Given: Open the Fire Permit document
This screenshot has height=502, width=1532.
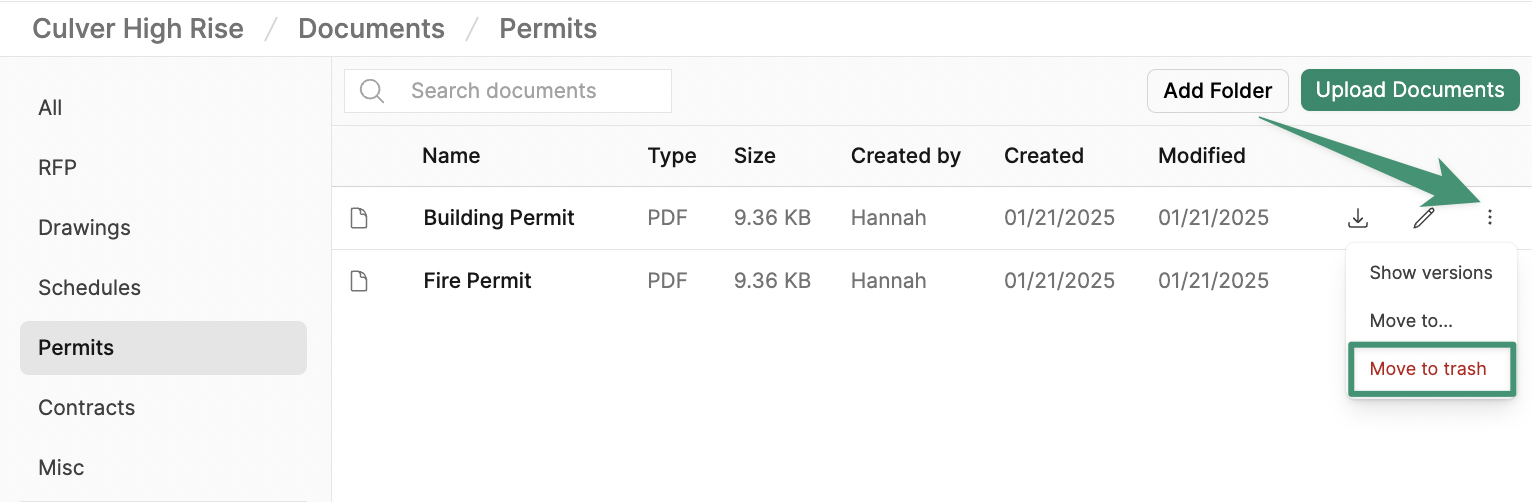Looking at the screenshot, I should (477, 281).
